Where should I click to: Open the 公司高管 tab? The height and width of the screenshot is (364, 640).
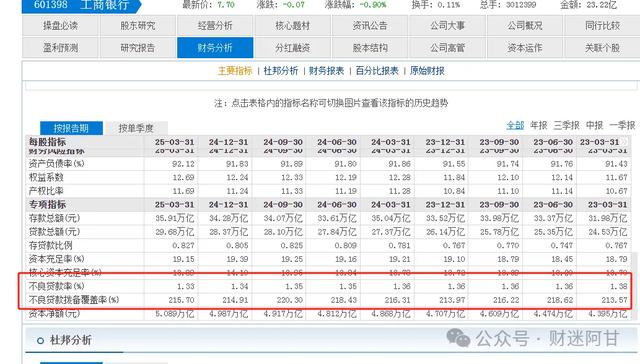point(447,48)
